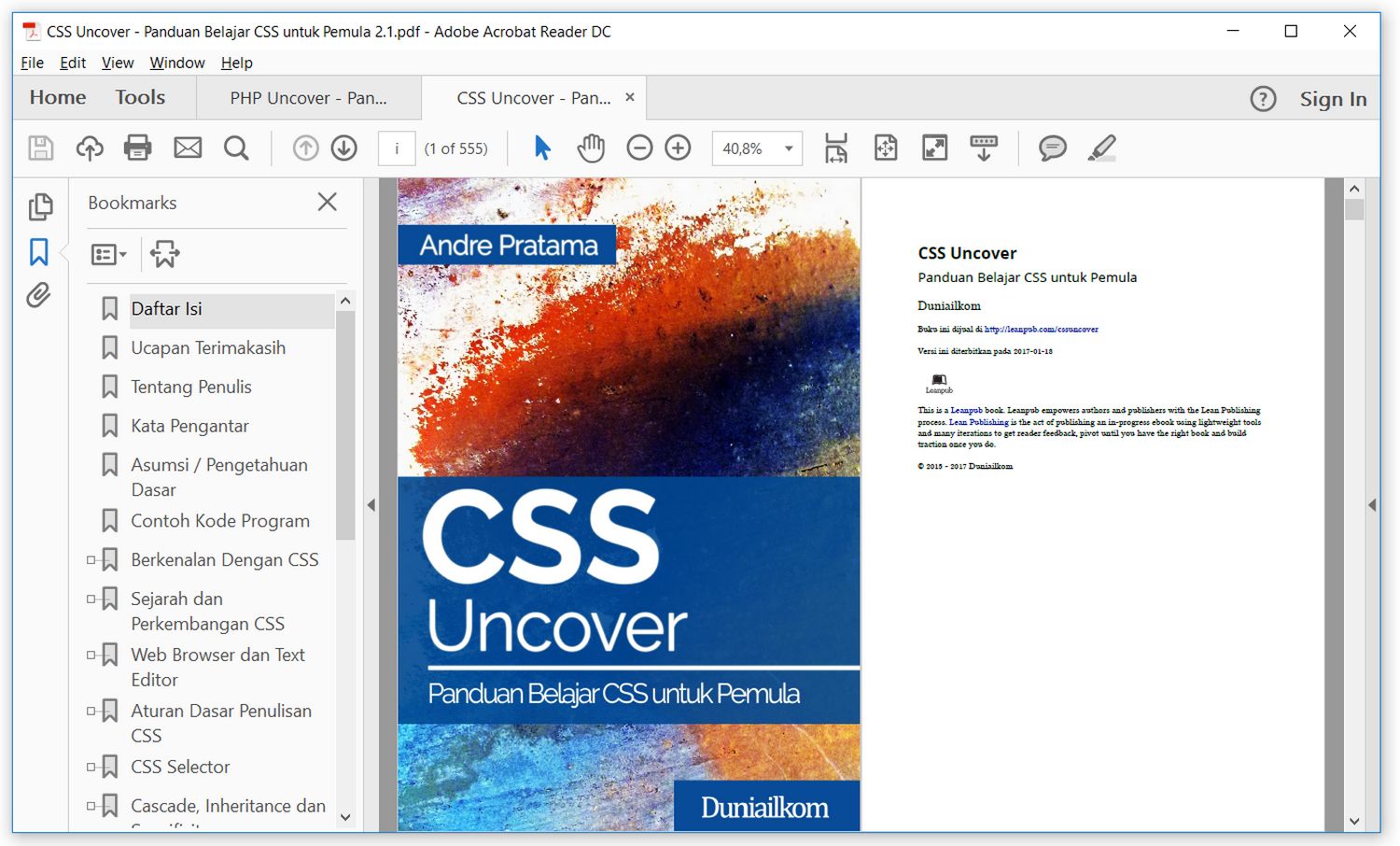Click document scrollbar down arrow
Viewport: 1400px width, 846px height.
1354,822
